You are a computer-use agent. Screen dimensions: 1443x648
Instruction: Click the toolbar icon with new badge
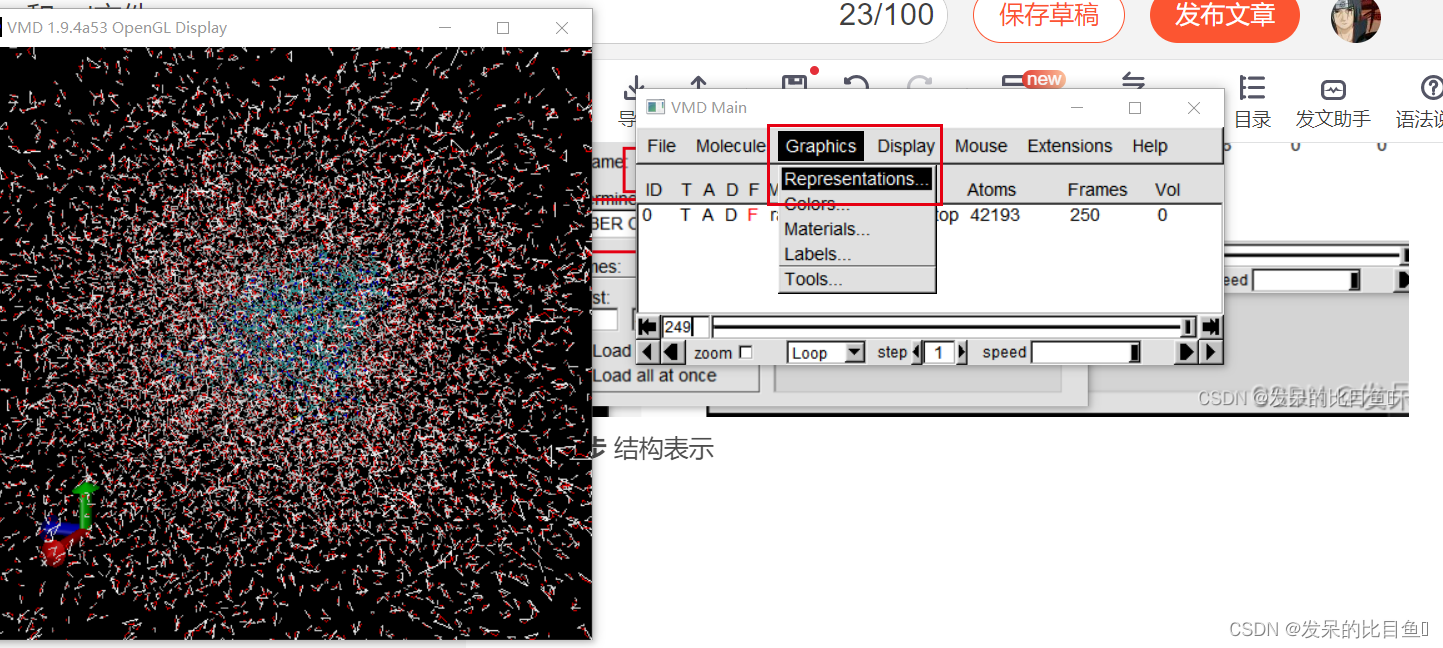pyautogui.click(x=1033, y=81)
